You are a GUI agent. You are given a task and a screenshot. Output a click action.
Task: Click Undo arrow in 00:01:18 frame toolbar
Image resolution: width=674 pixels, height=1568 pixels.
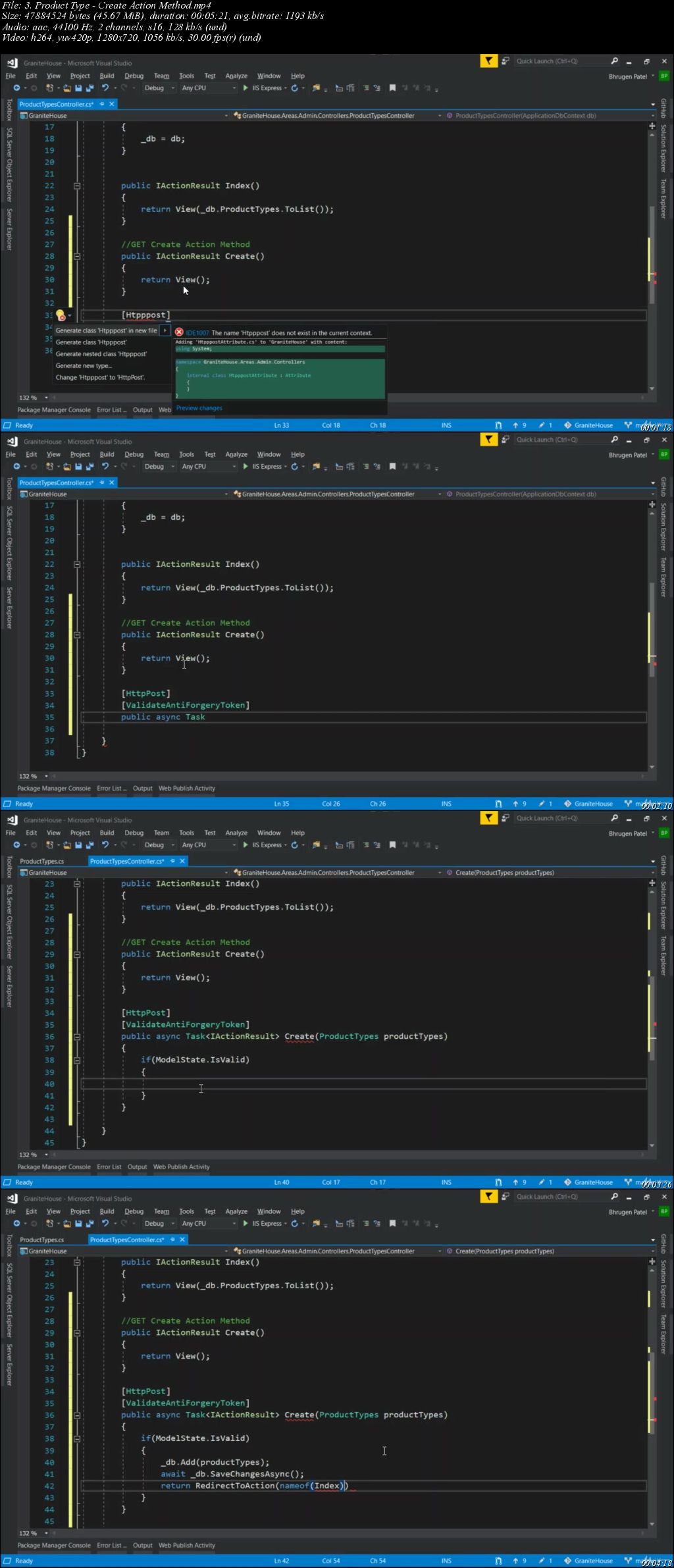(x=105, y=88)
